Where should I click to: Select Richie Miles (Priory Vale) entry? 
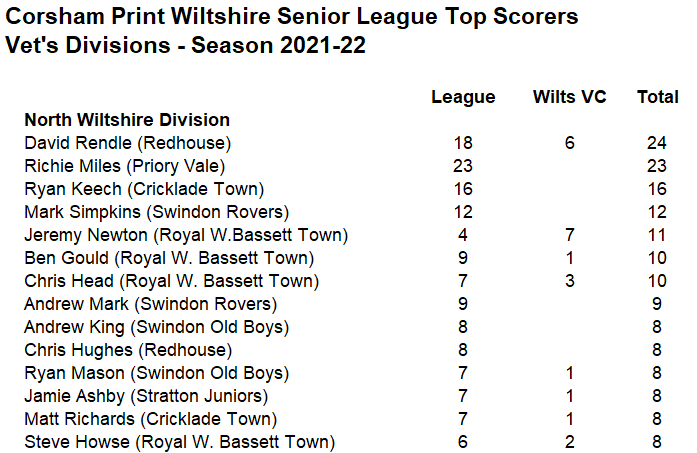124,166
